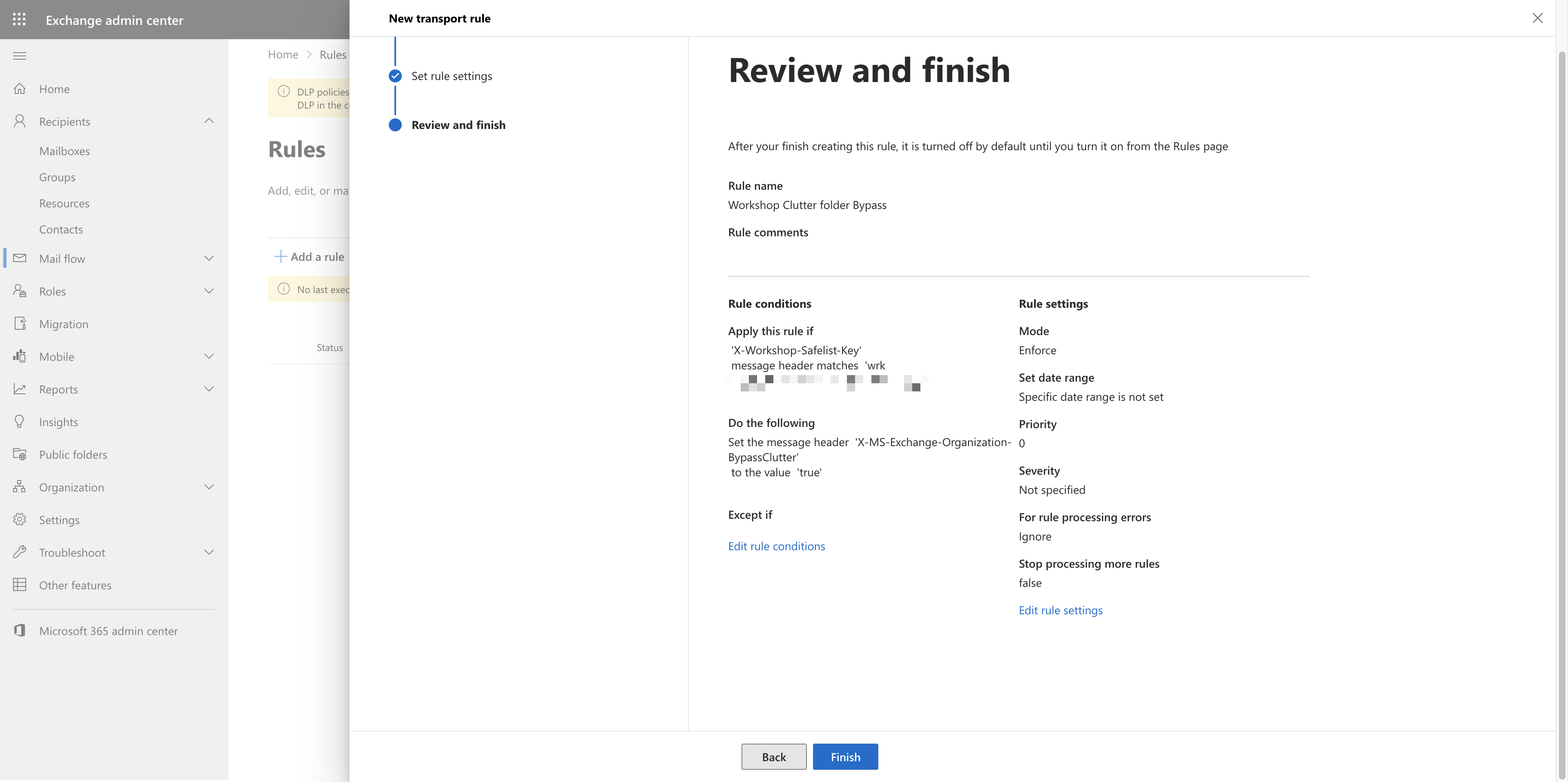
Task: Click the Mobile icon in sidebar
Action: click(x=20, y=356)
